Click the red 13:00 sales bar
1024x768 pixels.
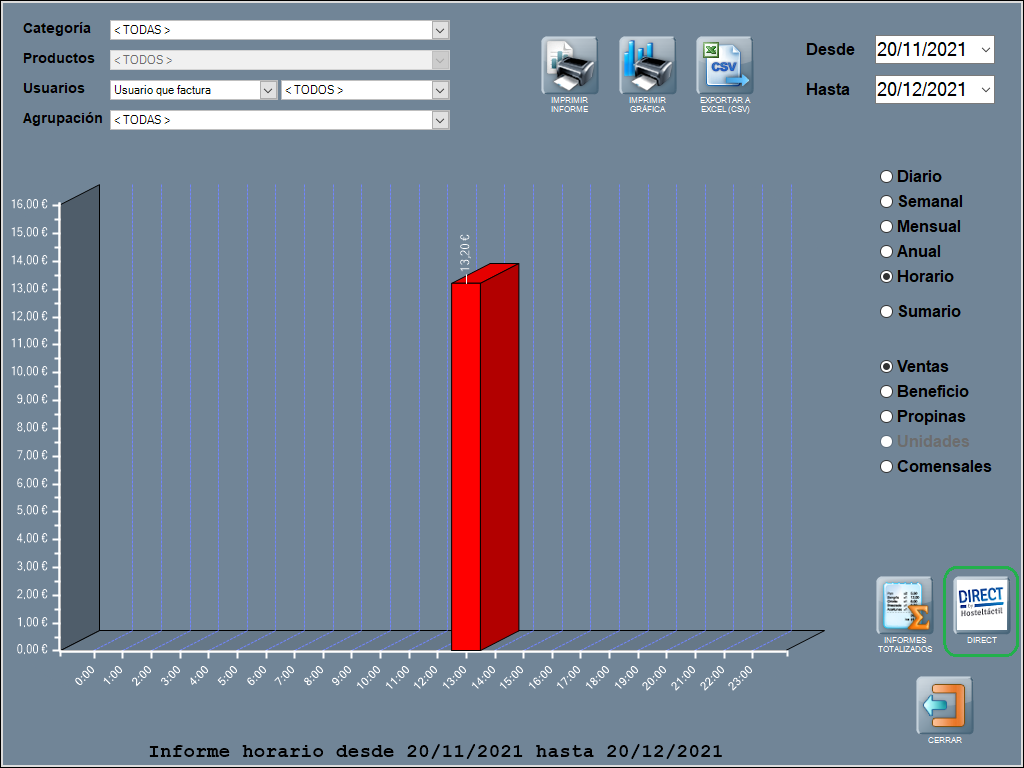point(467,465)
